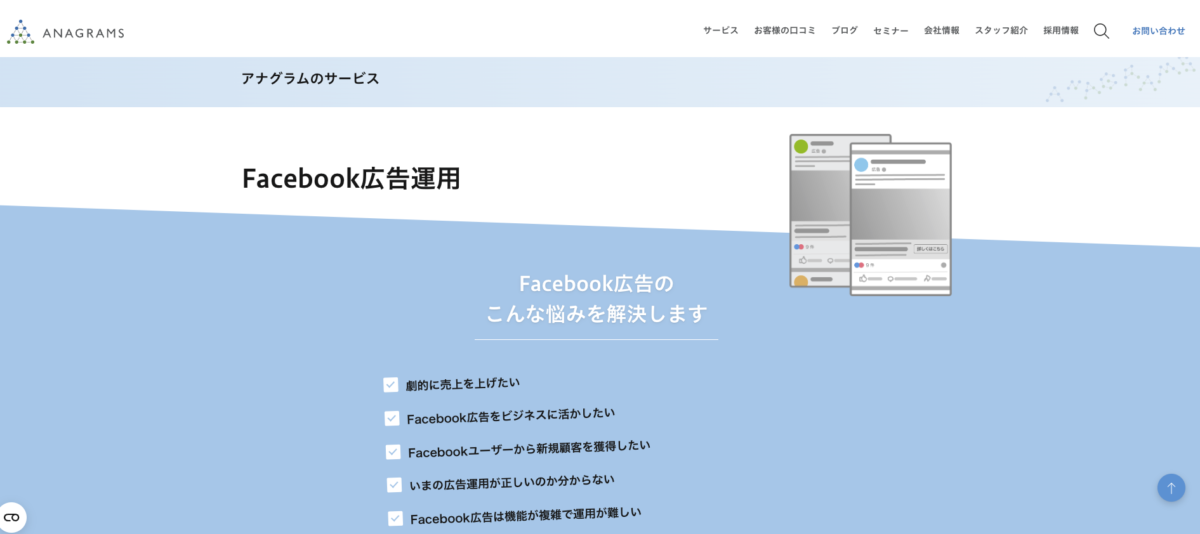The image size is (1200, 534).
Task: Toggle checkbox for Facebook広告をビジネスに活かしたい
Action: (392, 418)
